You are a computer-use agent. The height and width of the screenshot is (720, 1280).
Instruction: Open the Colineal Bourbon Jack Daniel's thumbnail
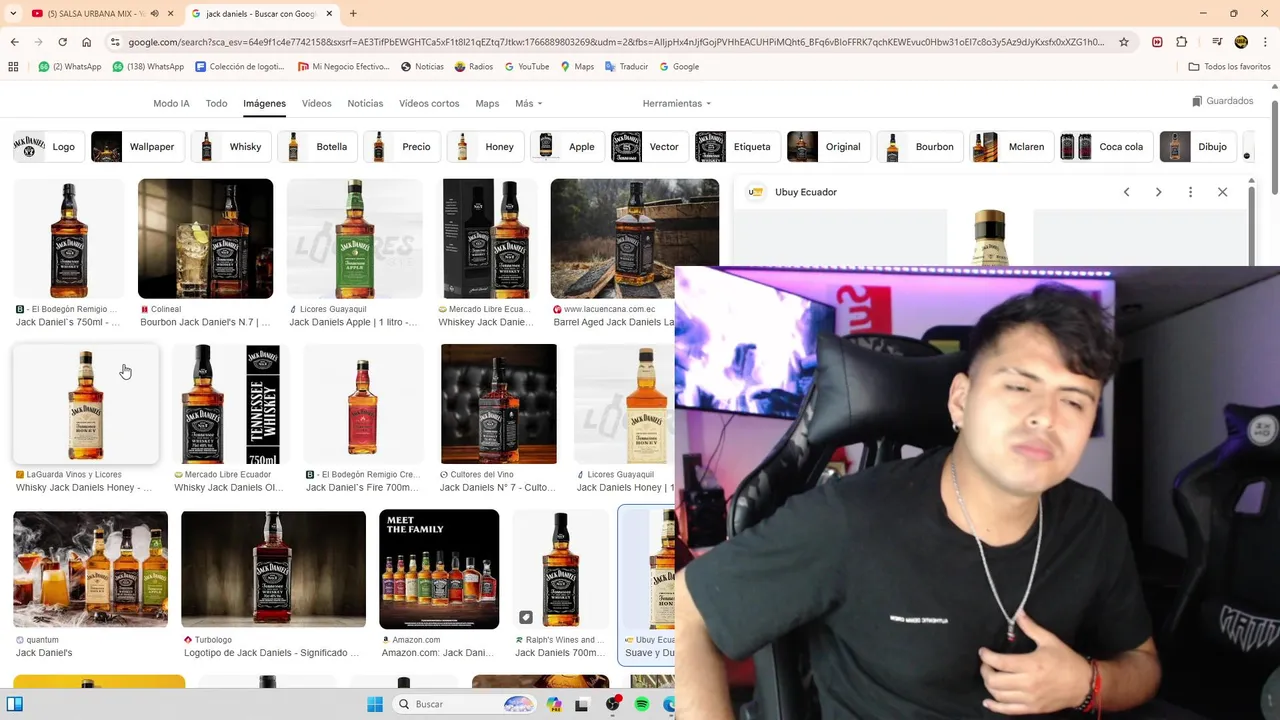205,239
